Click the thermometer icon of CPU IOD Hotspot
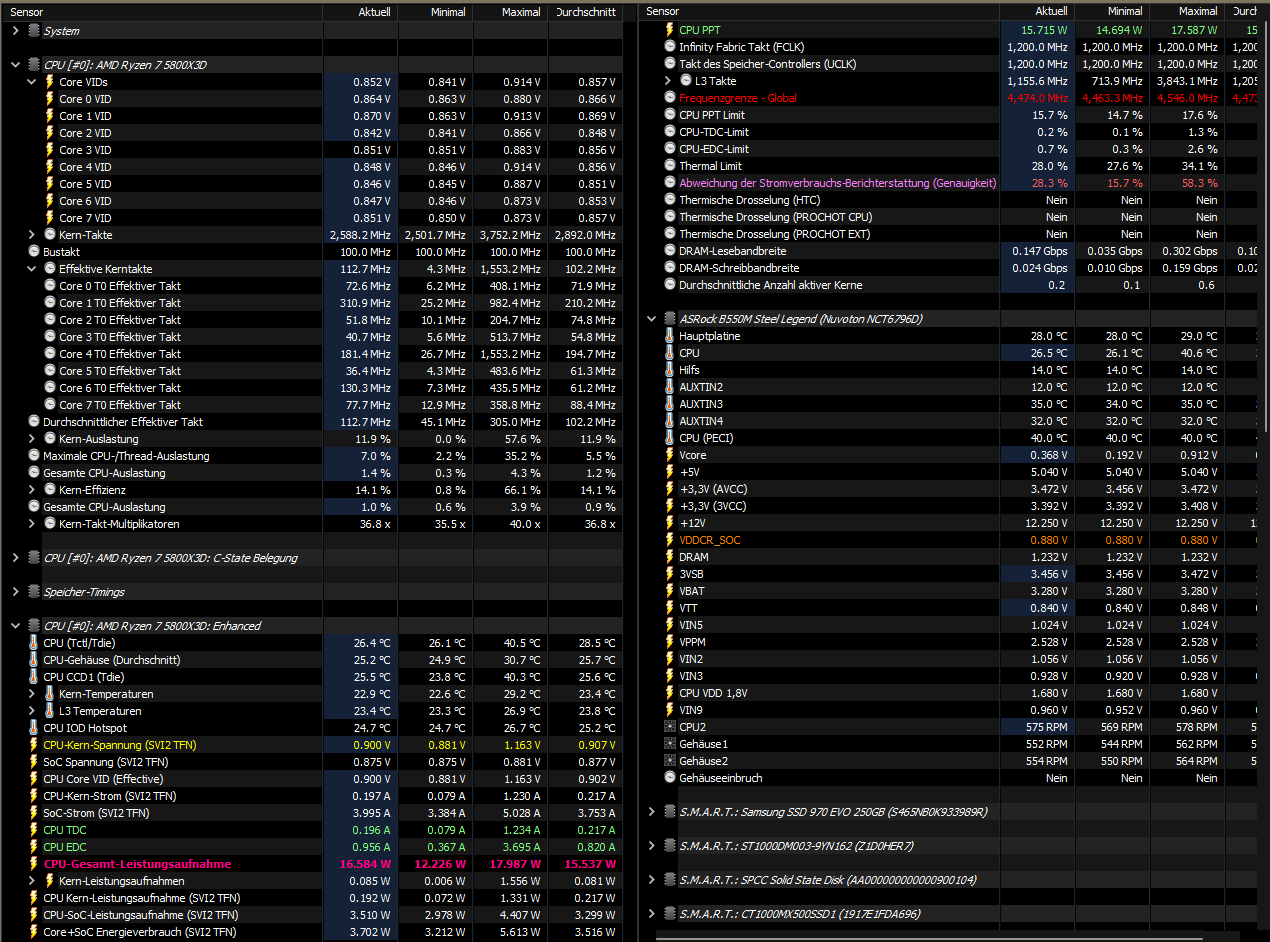The width and height of the screenshot is (1270, 942). pos(34,728)
